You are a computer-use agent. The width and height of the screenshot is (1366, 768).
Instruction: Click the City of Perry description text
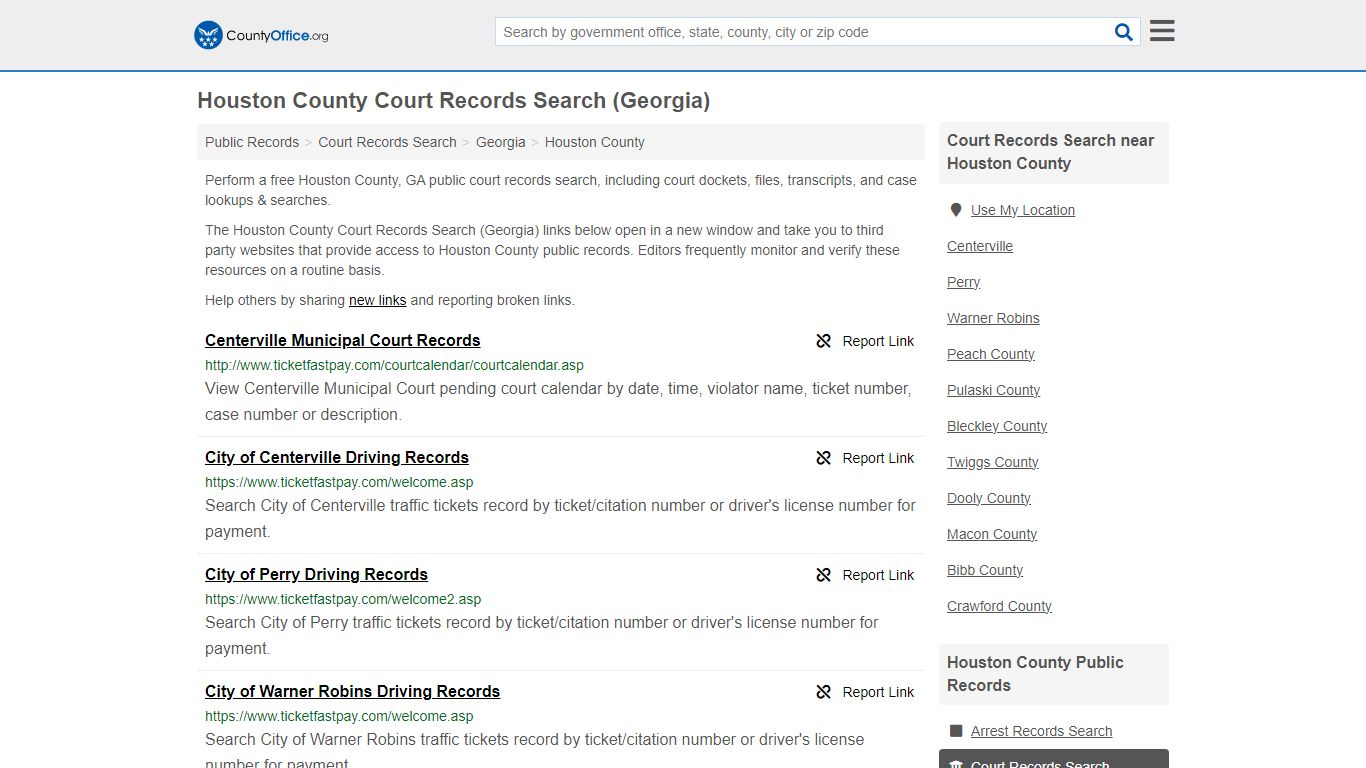point(542,635)
